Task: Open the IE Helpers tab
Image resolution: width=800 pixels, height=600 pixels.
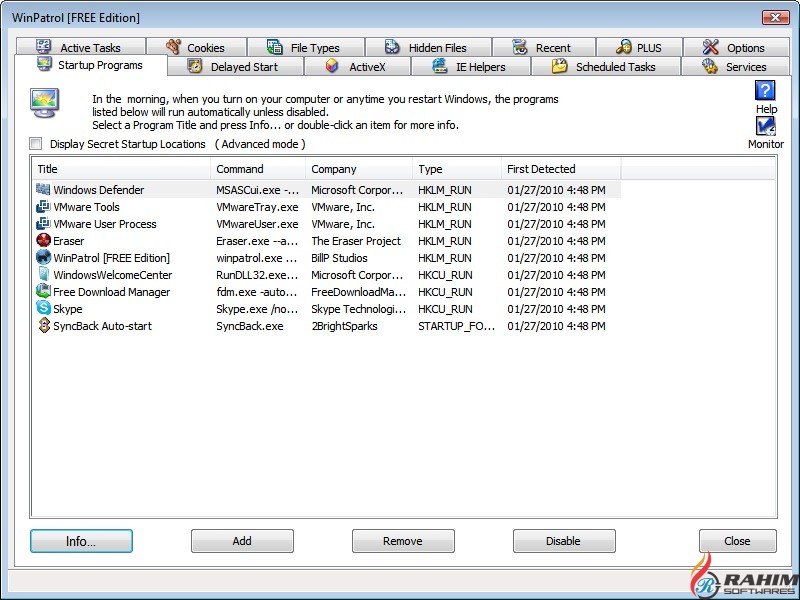Action: point(471,66)
